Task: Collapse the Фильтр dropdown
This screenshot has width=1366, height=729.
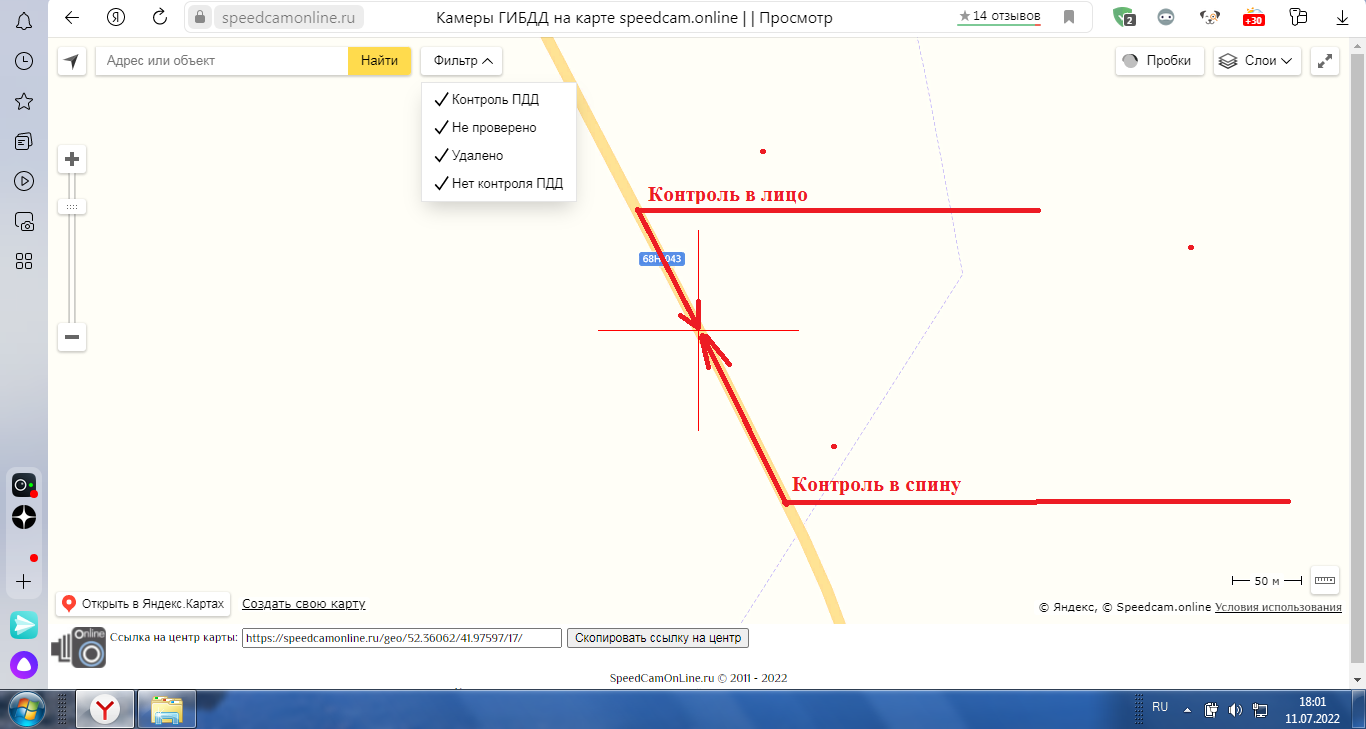Action: pyautogui.click(x=462, y=61)
